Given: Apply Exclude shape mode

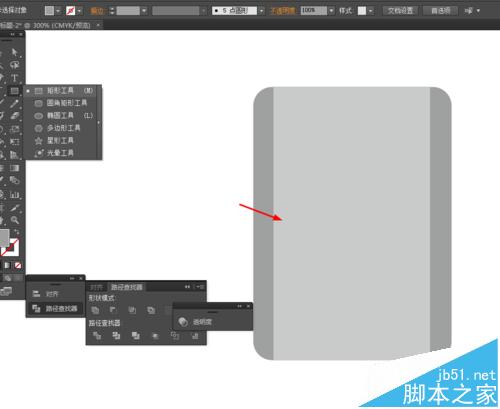Looking at the screenshot, I should pyautogui.click(x=151, y=310).
